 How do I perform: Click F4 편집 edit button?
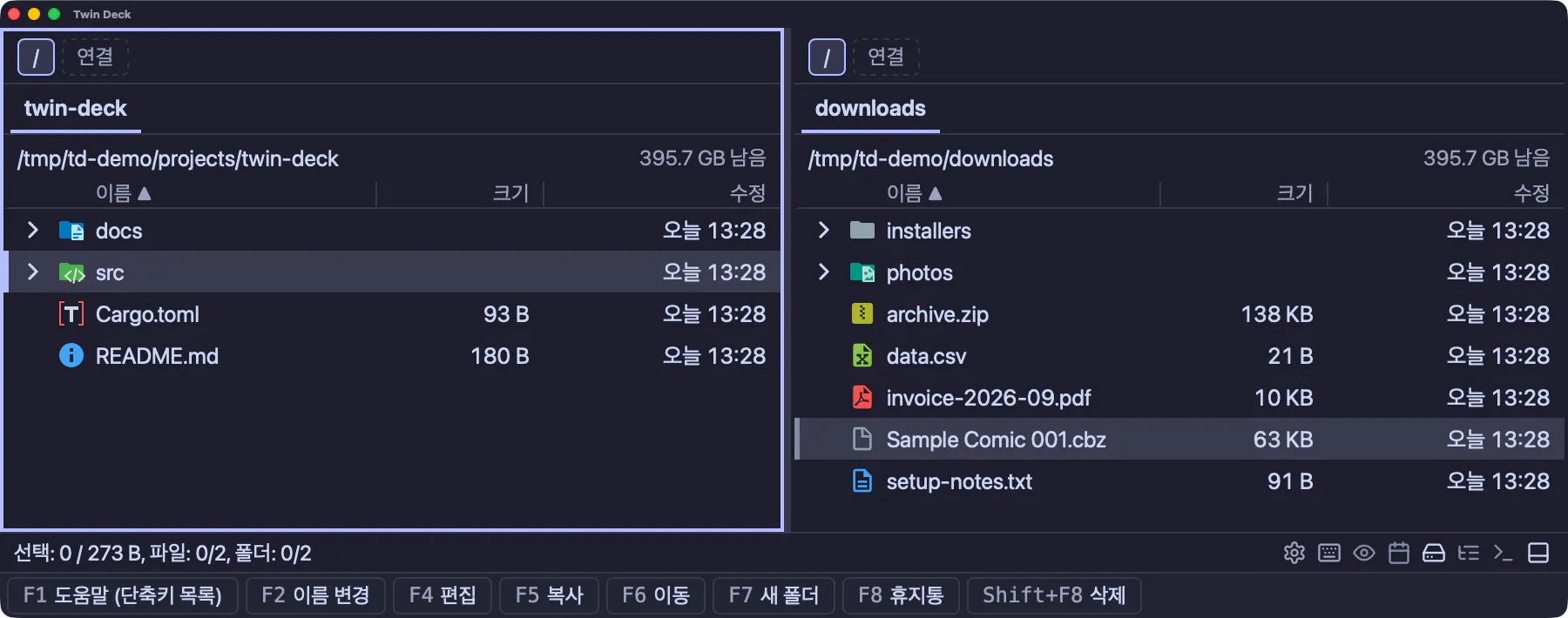tap(443, 595)
